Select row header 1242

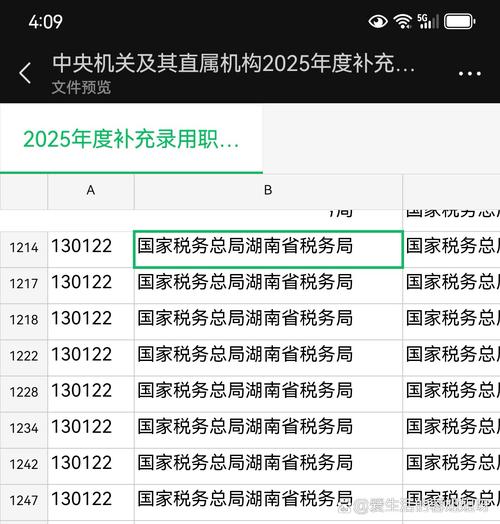point(24,465)
